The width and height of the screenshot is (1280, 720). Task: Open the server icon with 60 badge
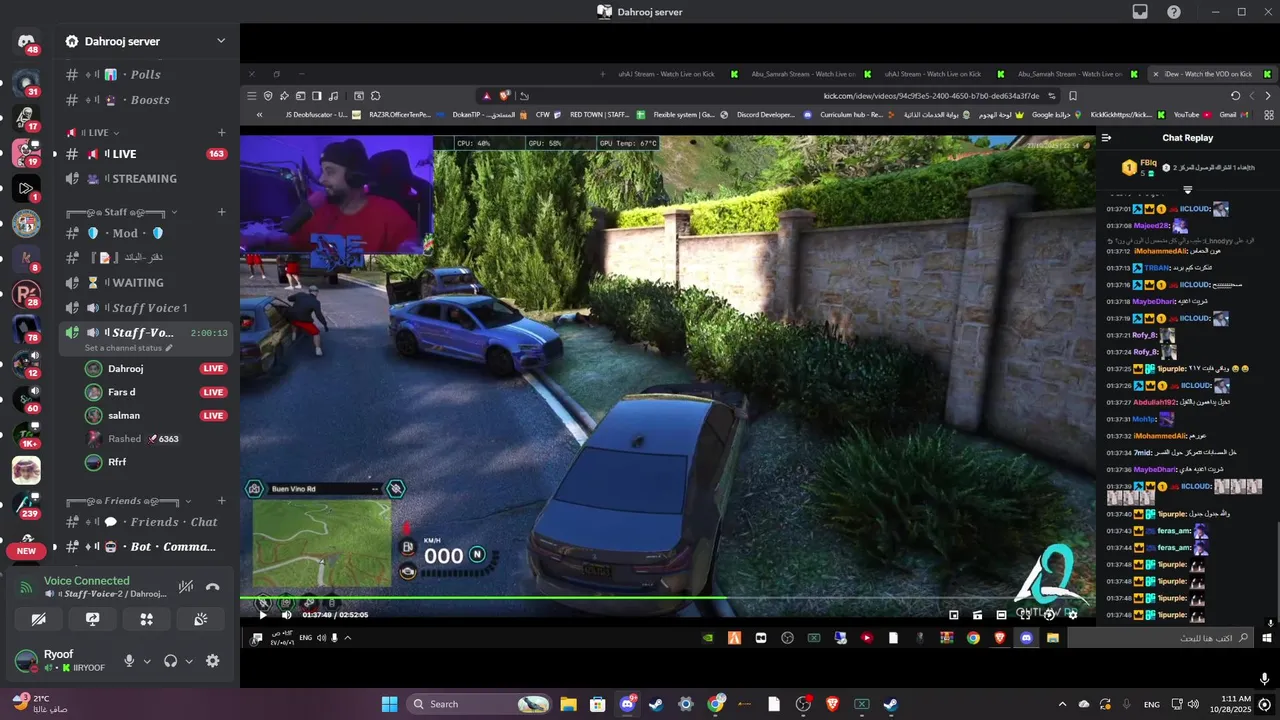pyautogui.click(x=26, y=399)
